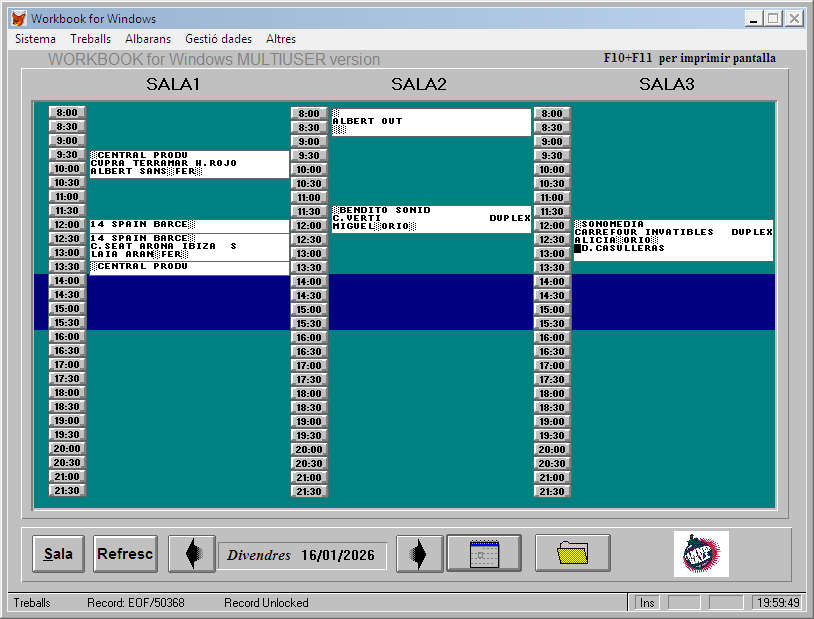Select the 9:30 time slot in SALA1
The width and height of the screenshot is (814, 619).
pos(68,155)
